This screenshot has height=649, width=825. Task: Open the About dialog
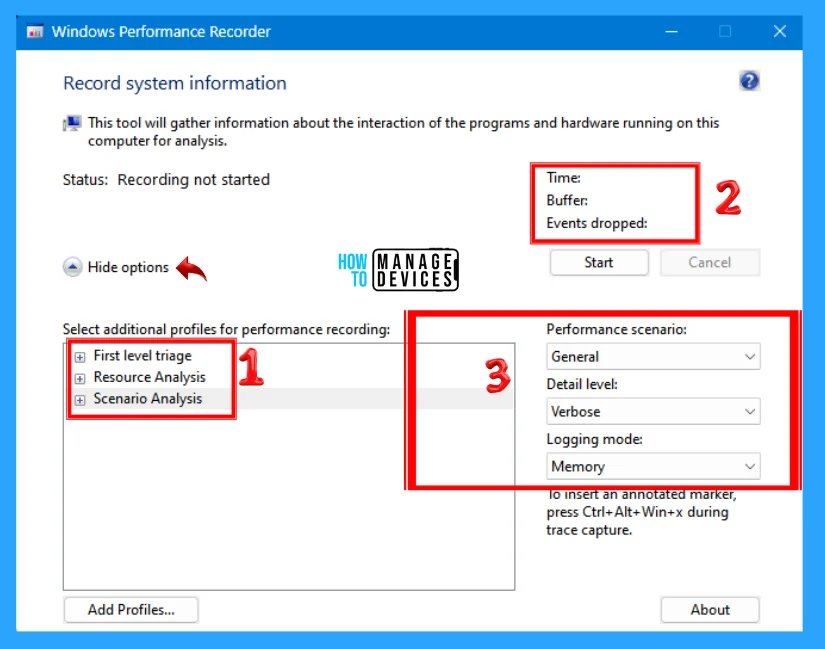pyautogui.click(x=710, y=610)
